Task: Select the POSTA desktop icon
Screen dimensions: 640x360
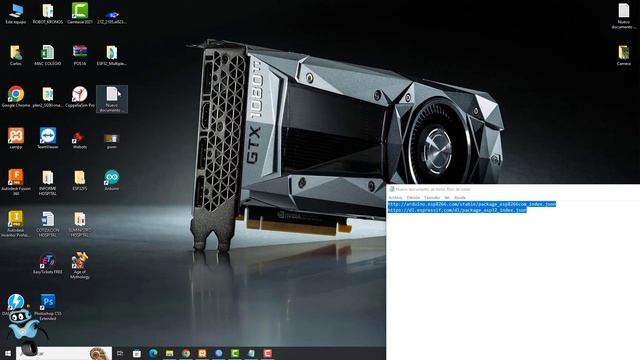Action: click(x=80, y=55)
